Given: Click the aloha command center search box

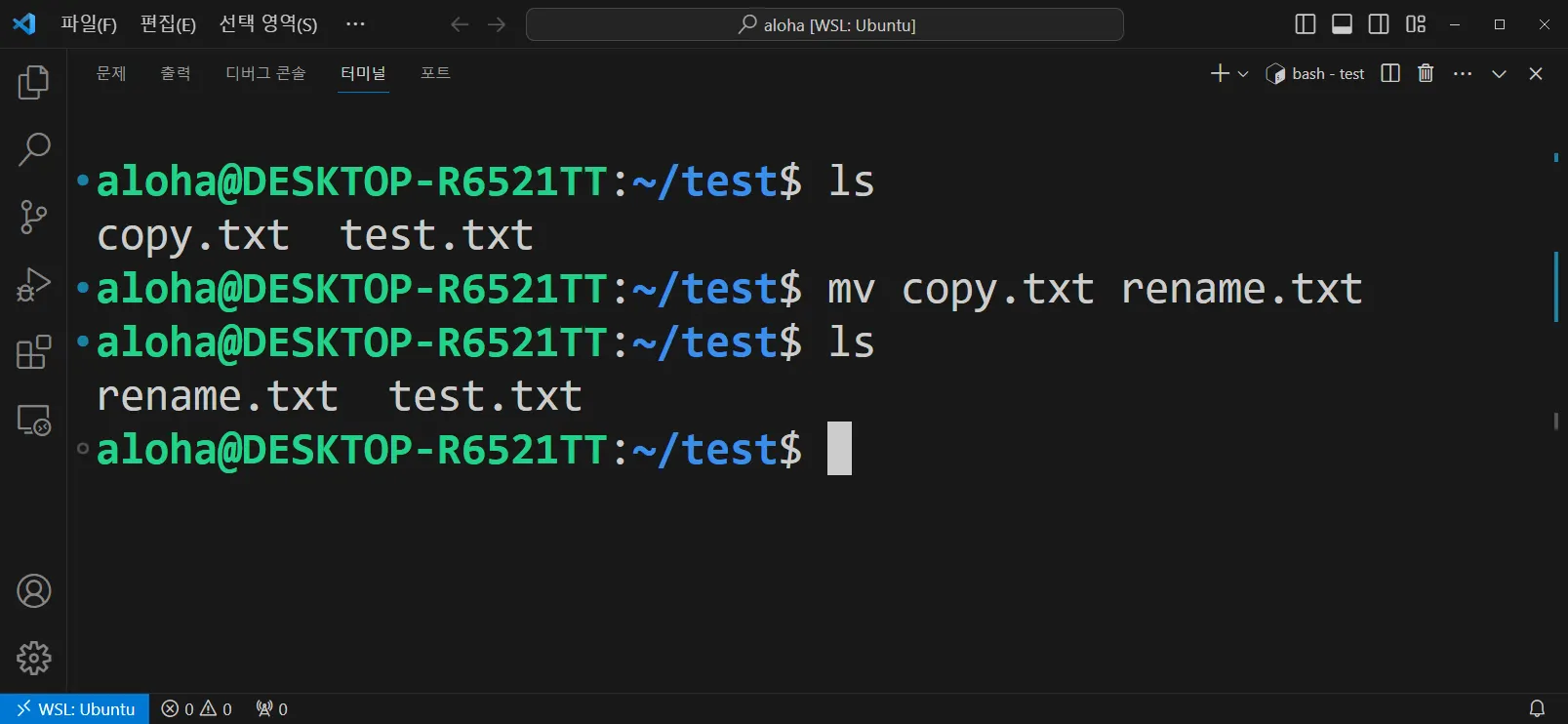Looking at the screenshot, I should (x=824, y=24).
